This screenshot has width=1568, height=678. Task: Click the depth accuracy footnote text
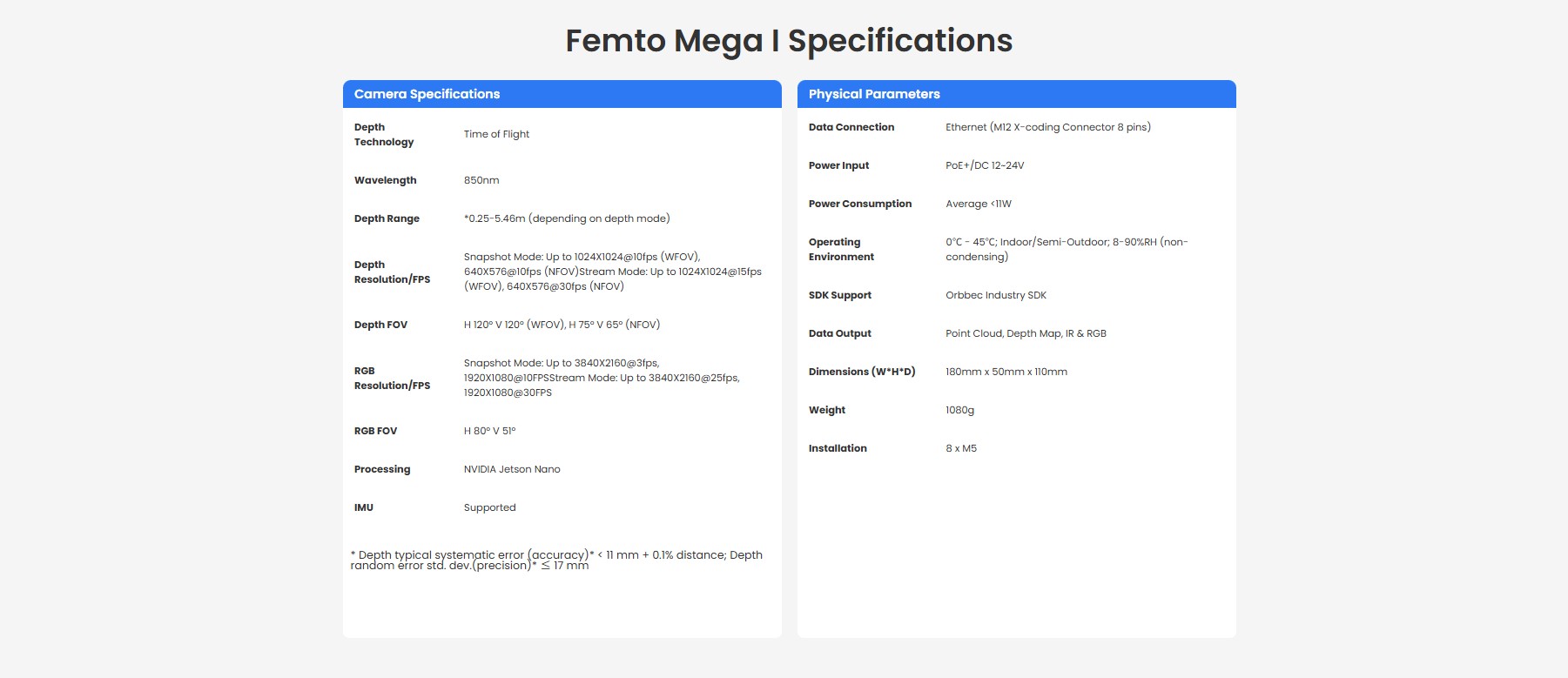(x=556, y=560)
